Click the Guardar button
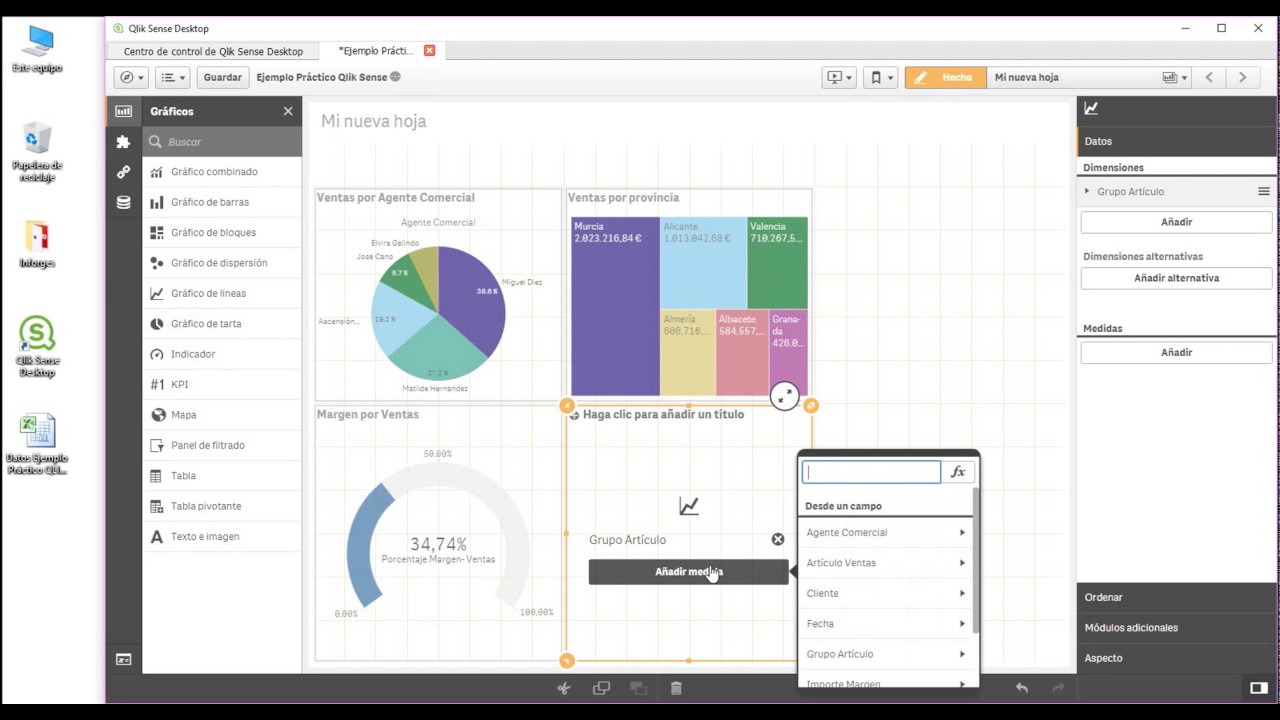The image size is (1280, 720). [222, 77]
